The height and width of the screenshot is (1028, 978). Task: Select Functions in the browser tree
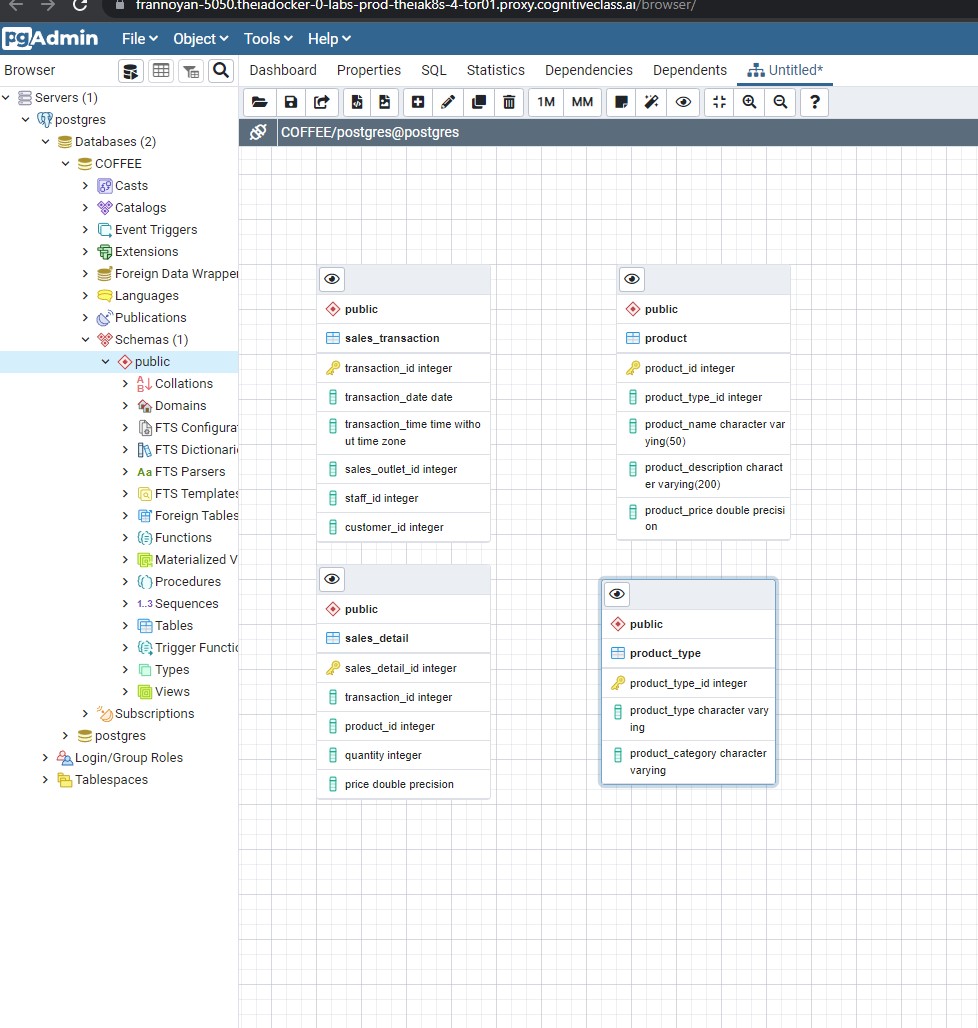[183, 538]
